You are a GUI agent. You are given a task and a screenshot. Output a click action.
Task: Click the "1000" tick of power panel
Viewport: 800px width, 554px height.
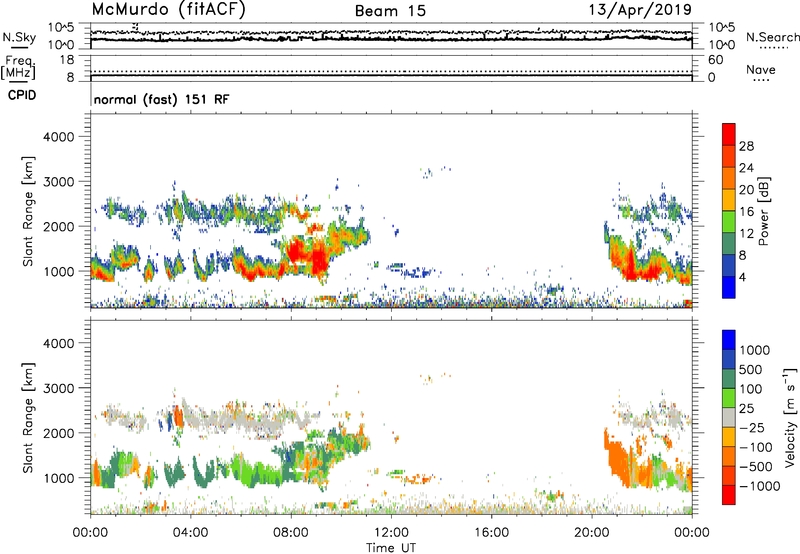[58, 271]
